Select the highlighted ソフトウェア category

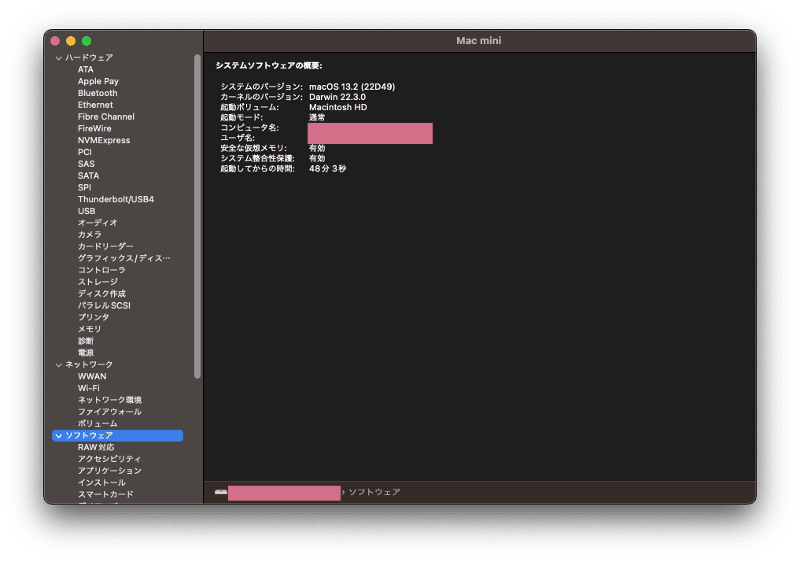point(117,436)
